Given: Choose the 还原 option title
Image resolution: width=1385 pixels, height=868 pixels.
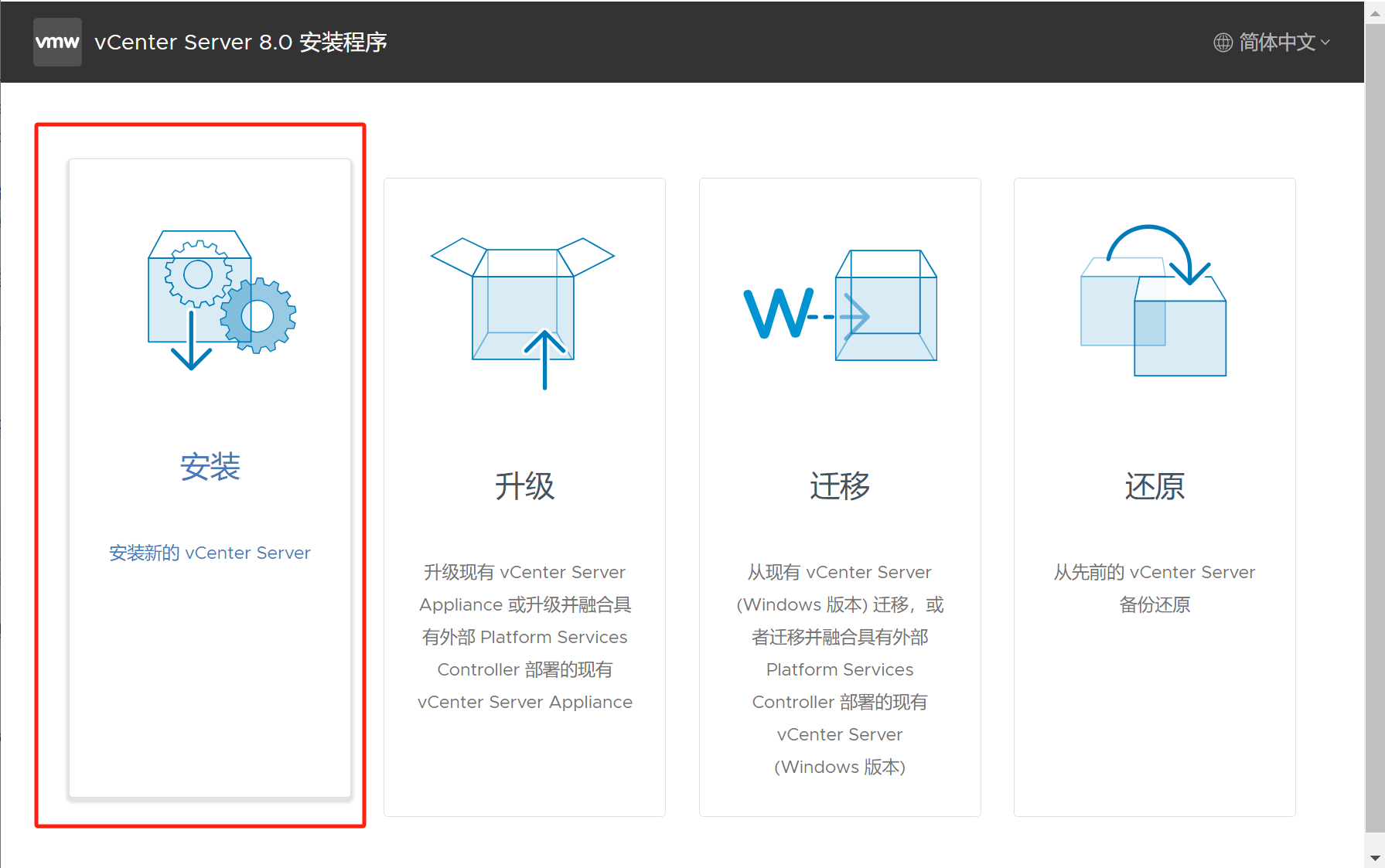Looking at the screenshot, I should 1155,486.
